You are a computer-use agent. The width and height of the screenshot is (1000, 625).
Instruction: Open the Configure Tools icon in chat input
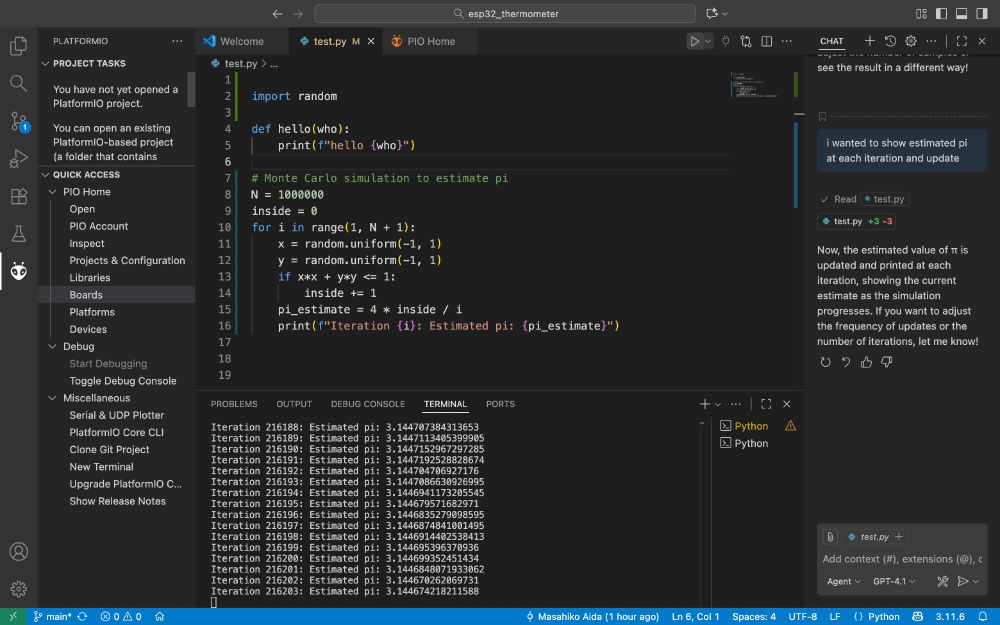point(942,581)
